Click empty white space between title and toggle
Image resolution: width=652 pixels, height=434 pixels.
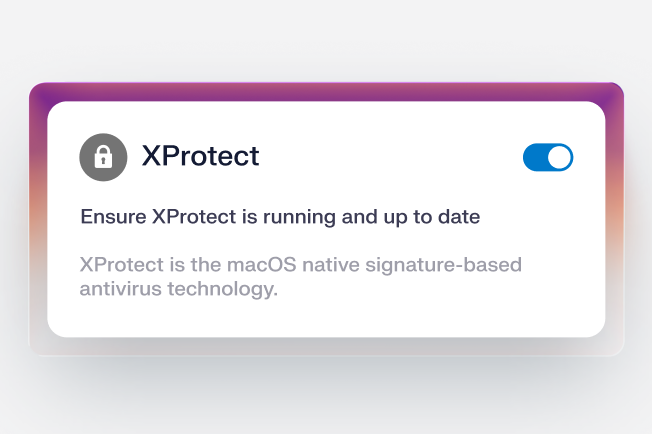tap(390, 157)
